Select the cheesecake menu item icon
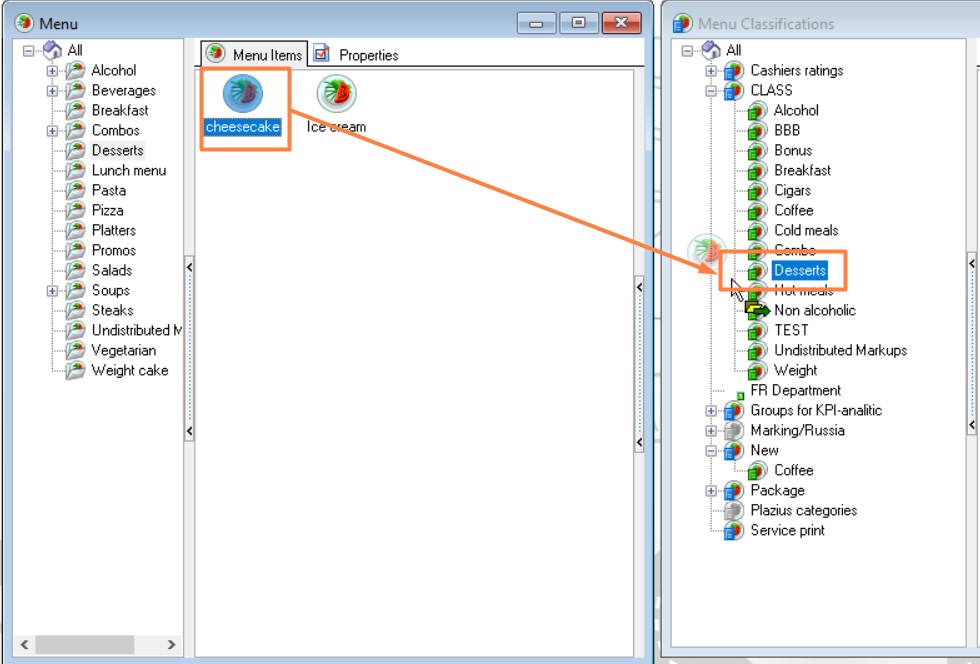 click(x=242, y=93)
